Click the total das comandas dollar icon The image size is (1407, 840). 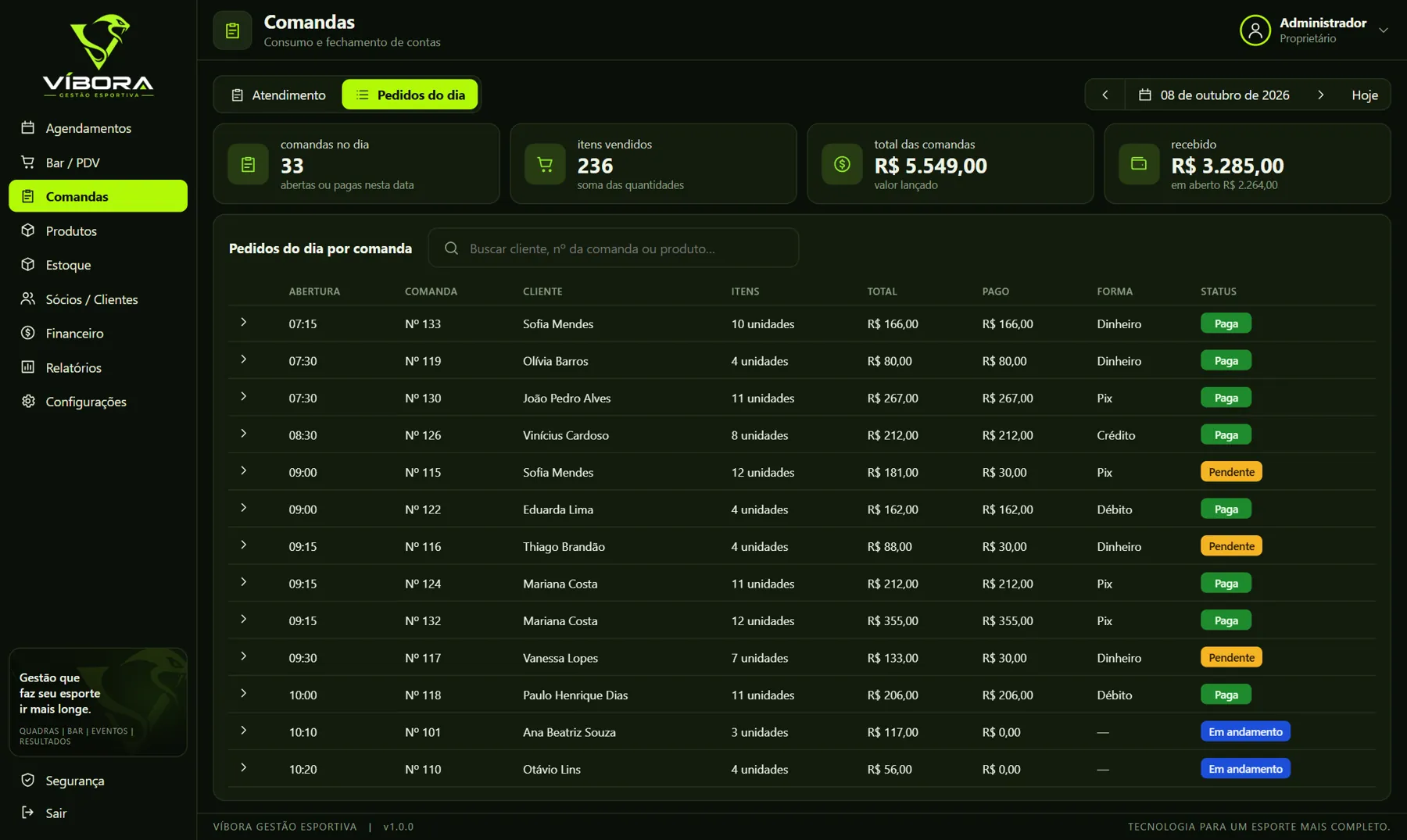(x=842, y=164)
